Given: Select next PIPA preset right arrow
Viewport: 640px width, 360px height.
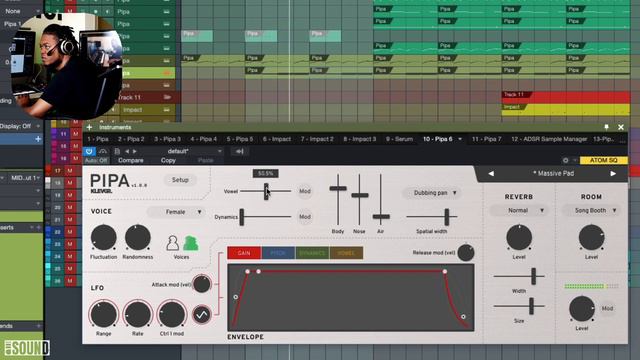Looking at the screenshot, I should tap(613, 173).
